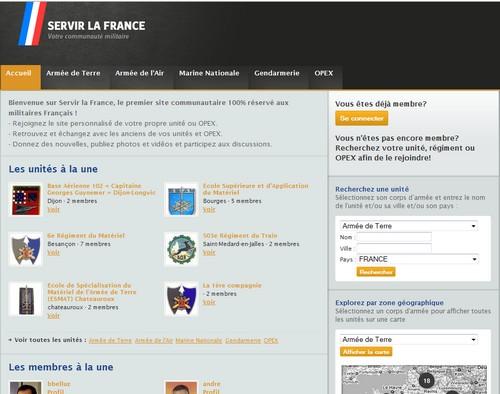This screenshot has width=500, height=394.
Task: Open La 1ère compagnie title link
Action: [x=232, y=285]
